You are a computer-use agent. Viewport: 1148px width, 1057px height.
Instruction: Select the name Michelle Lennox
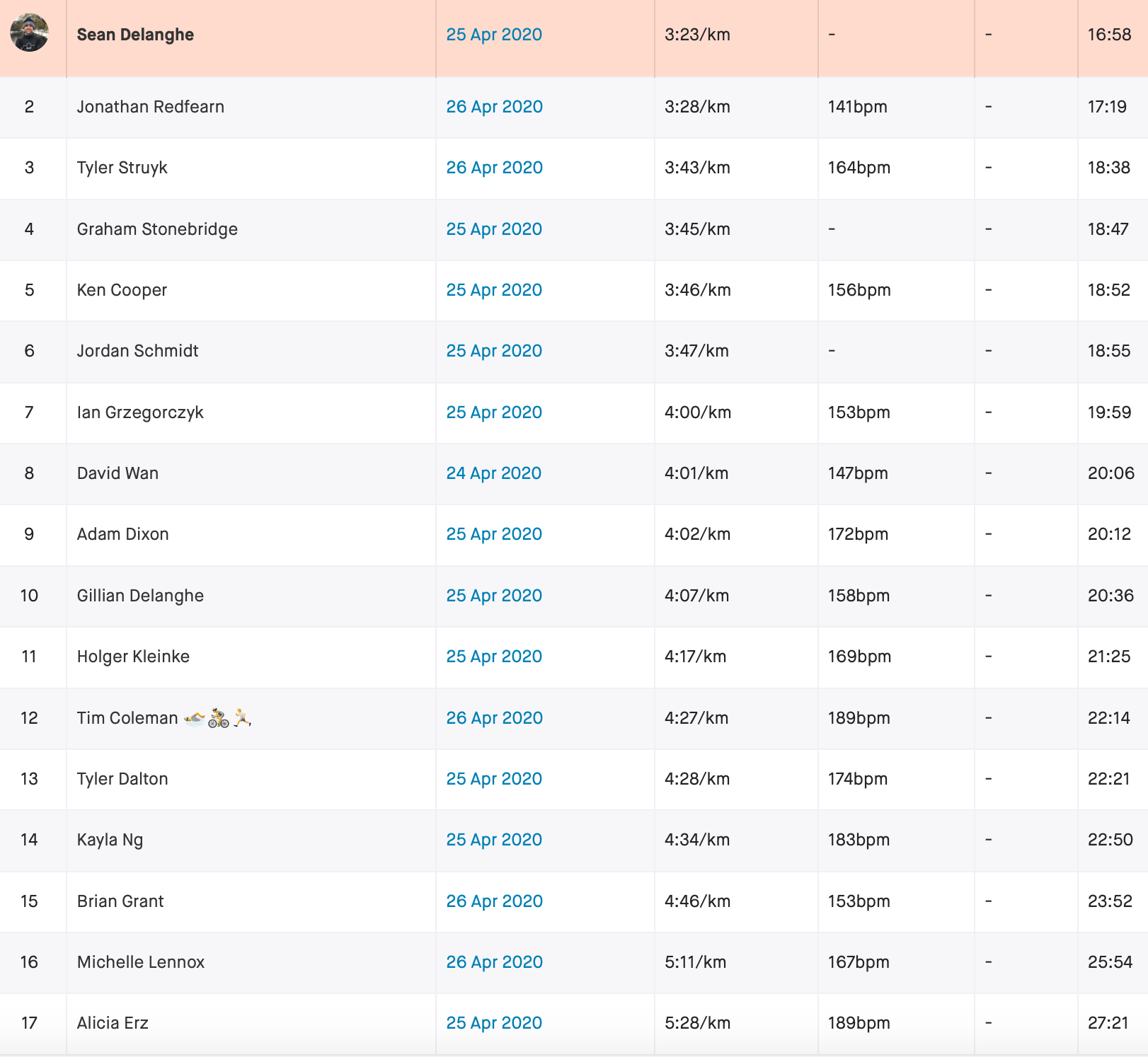141,962
